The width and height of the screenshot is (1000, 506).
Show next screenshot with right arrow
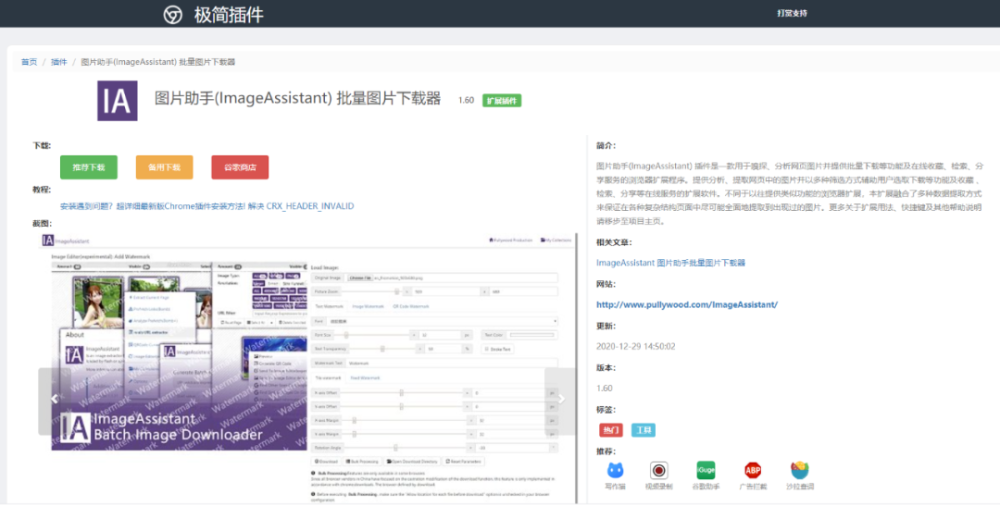click(x=561, y=399)
